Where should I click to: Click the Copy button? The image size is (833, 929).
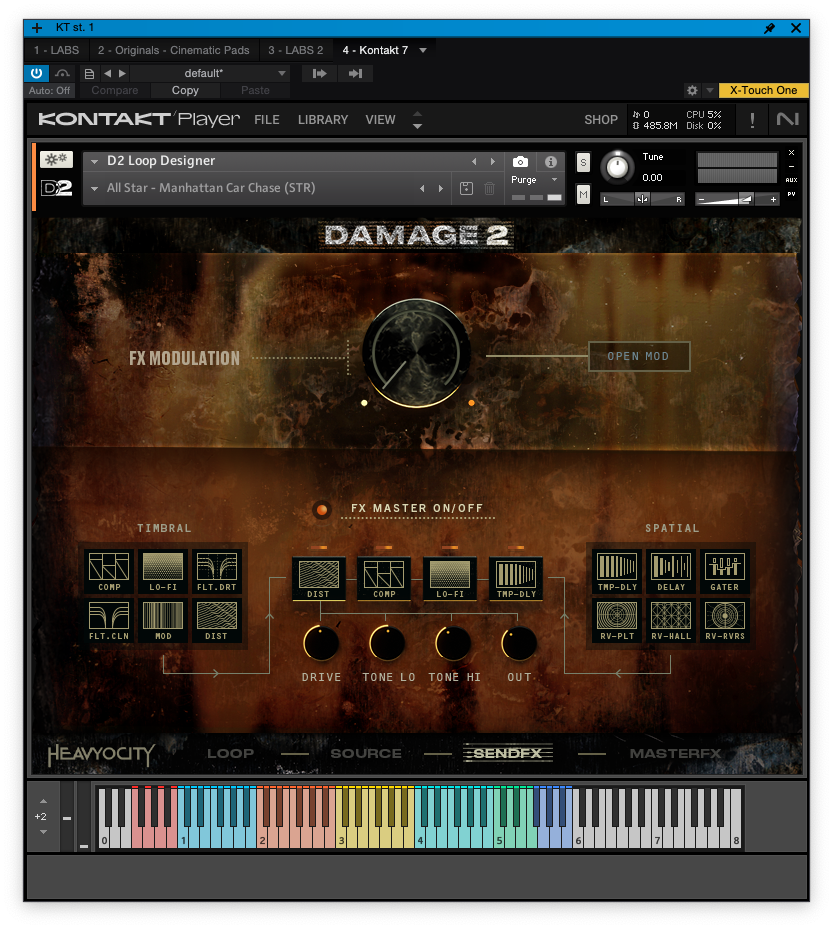tap(185, 91)
